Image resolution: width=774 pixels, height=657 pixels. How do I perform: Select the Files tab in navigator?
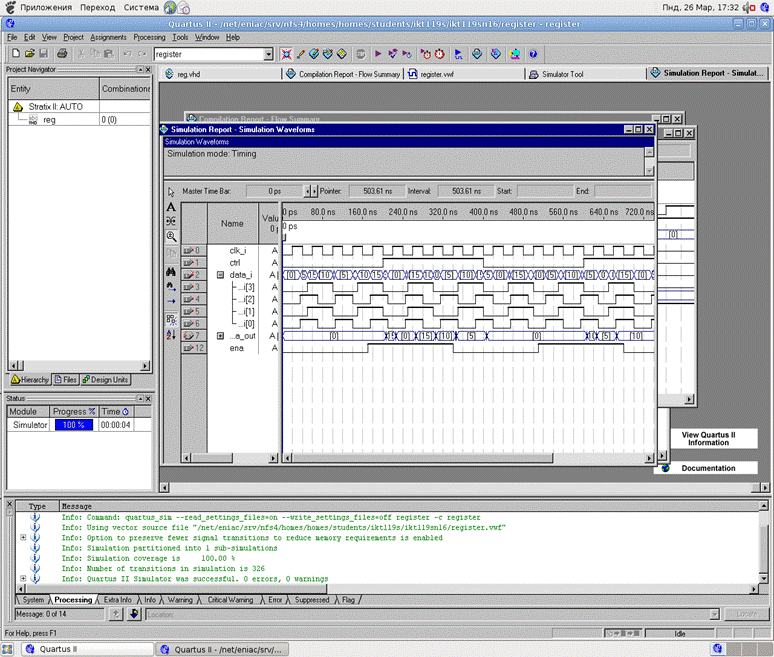click(66, 380)
